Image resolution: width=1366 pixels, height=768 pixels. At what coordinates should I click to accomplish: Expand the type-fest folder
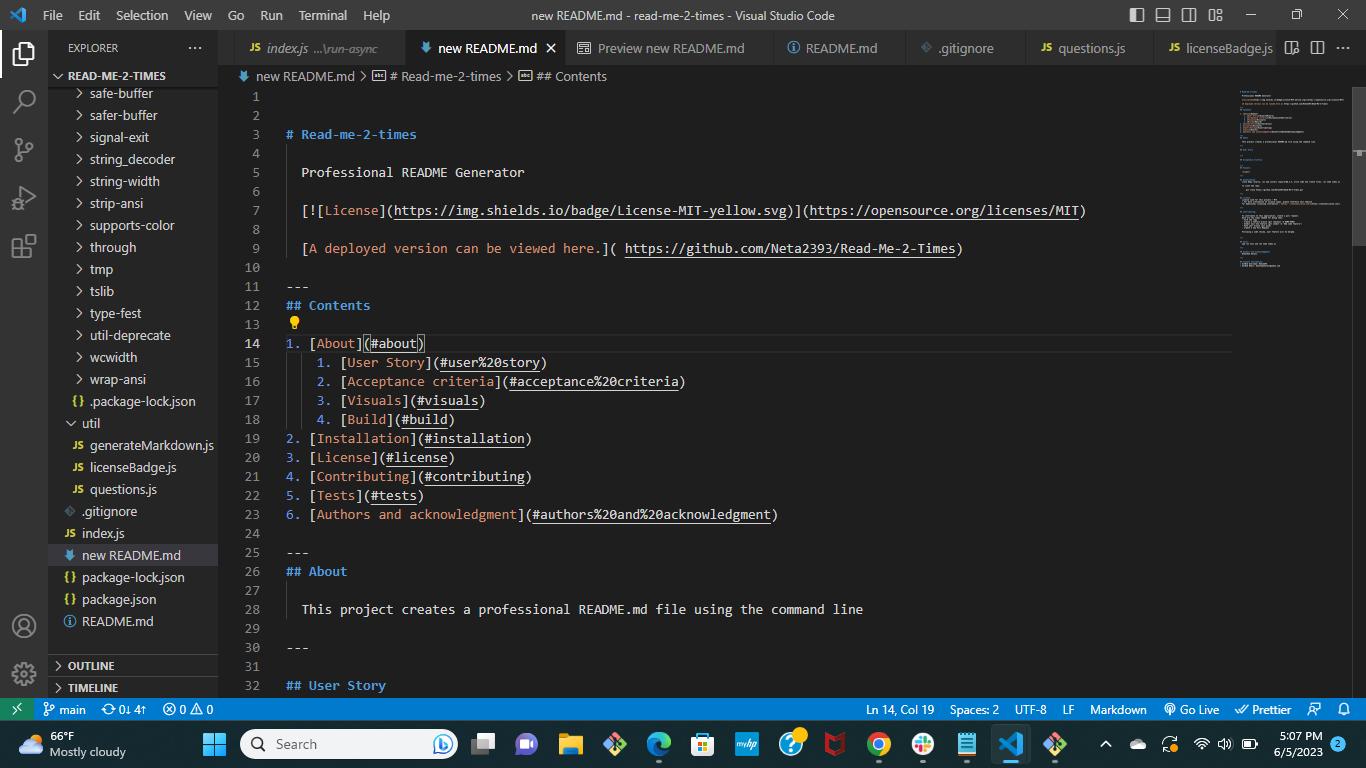pos(133,313)
